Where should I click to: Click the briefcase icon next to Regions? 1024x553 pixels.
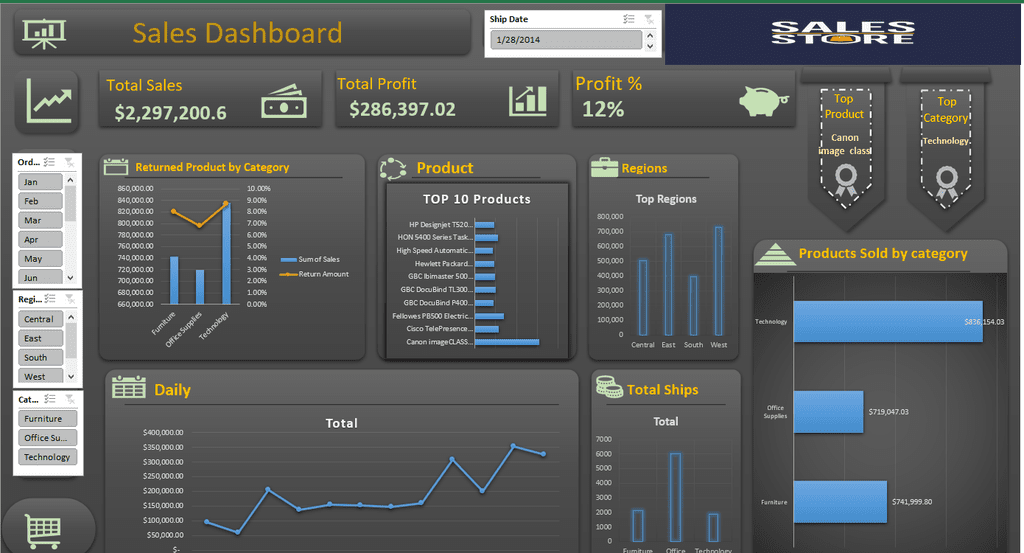pyautogui.click(x=604, y=167)
